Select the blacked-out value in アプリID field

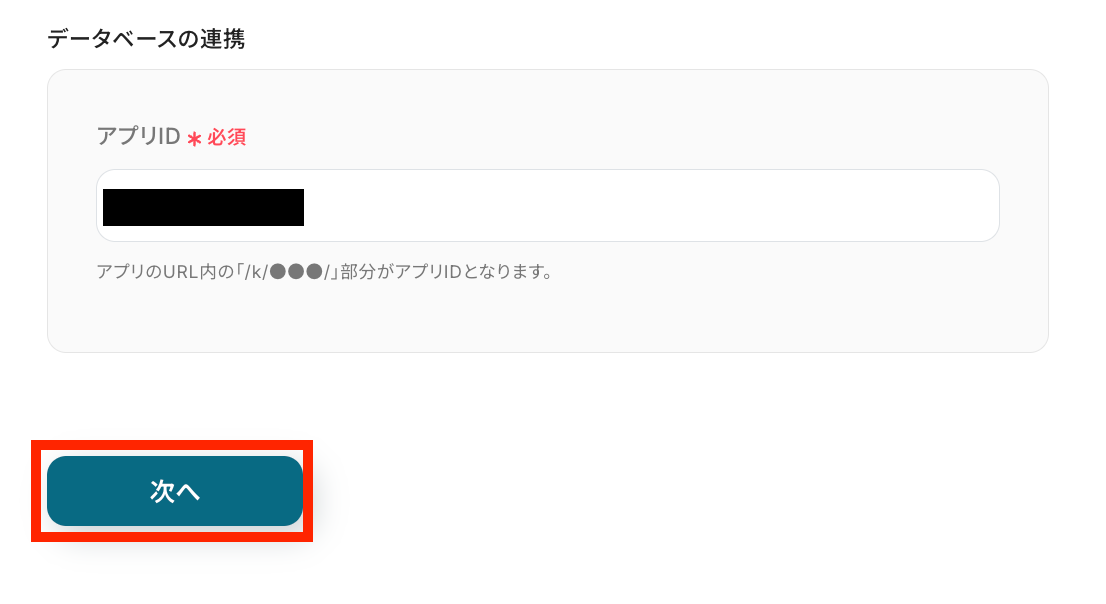click(203, 207)
